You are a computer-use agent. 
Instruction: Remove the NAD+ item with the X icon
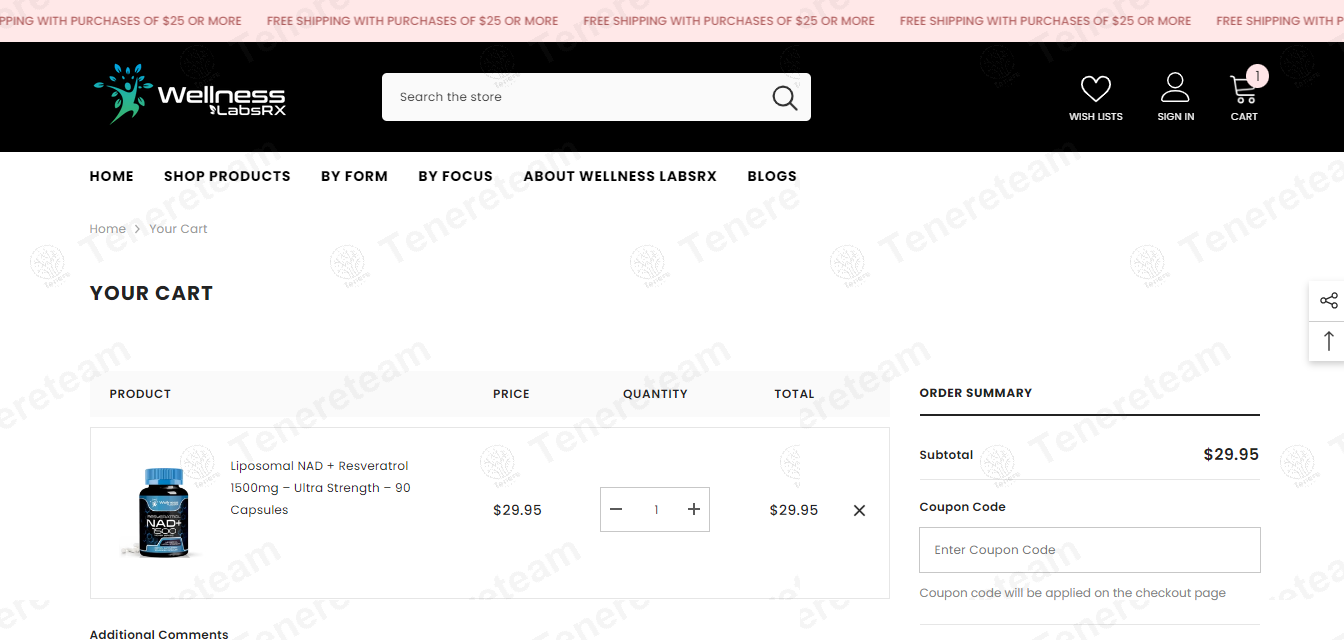[x=858, y=510]
